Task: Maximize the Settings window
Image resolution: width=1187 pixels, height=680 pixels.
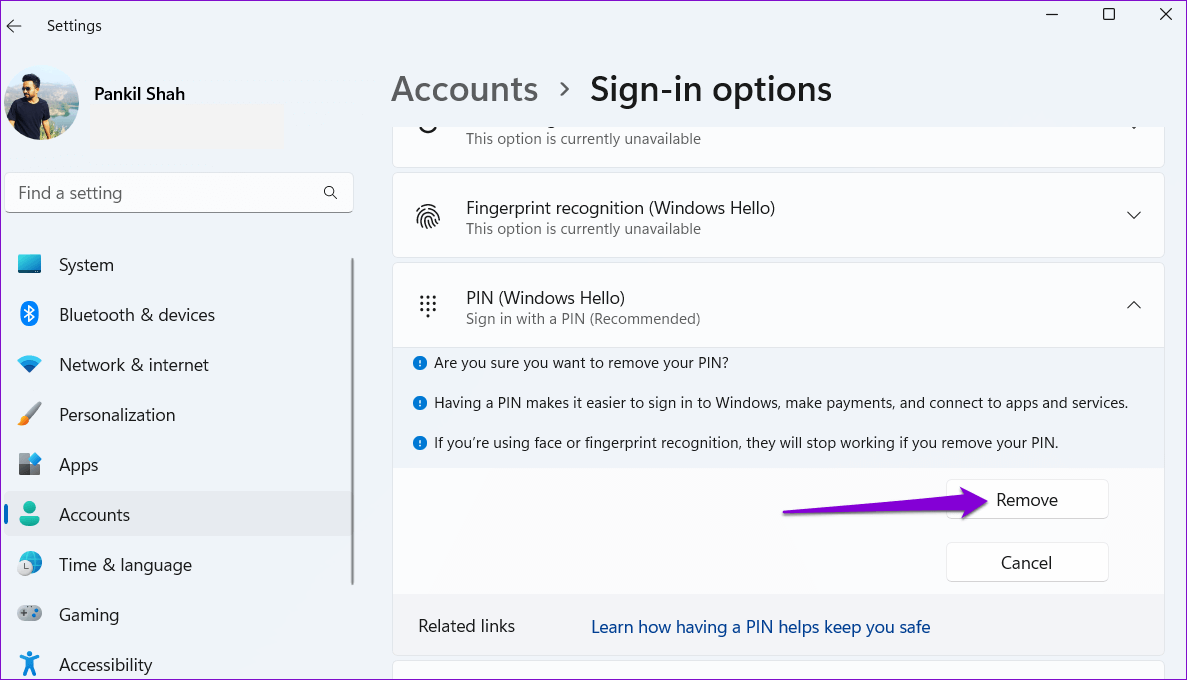Action: click(1108, 14)
